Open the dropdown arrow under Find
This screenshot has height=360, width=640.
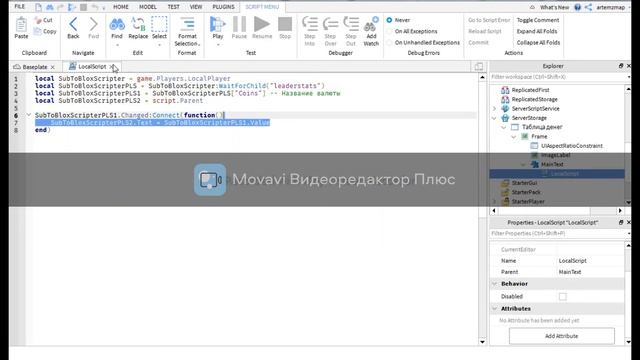(117, 44)
